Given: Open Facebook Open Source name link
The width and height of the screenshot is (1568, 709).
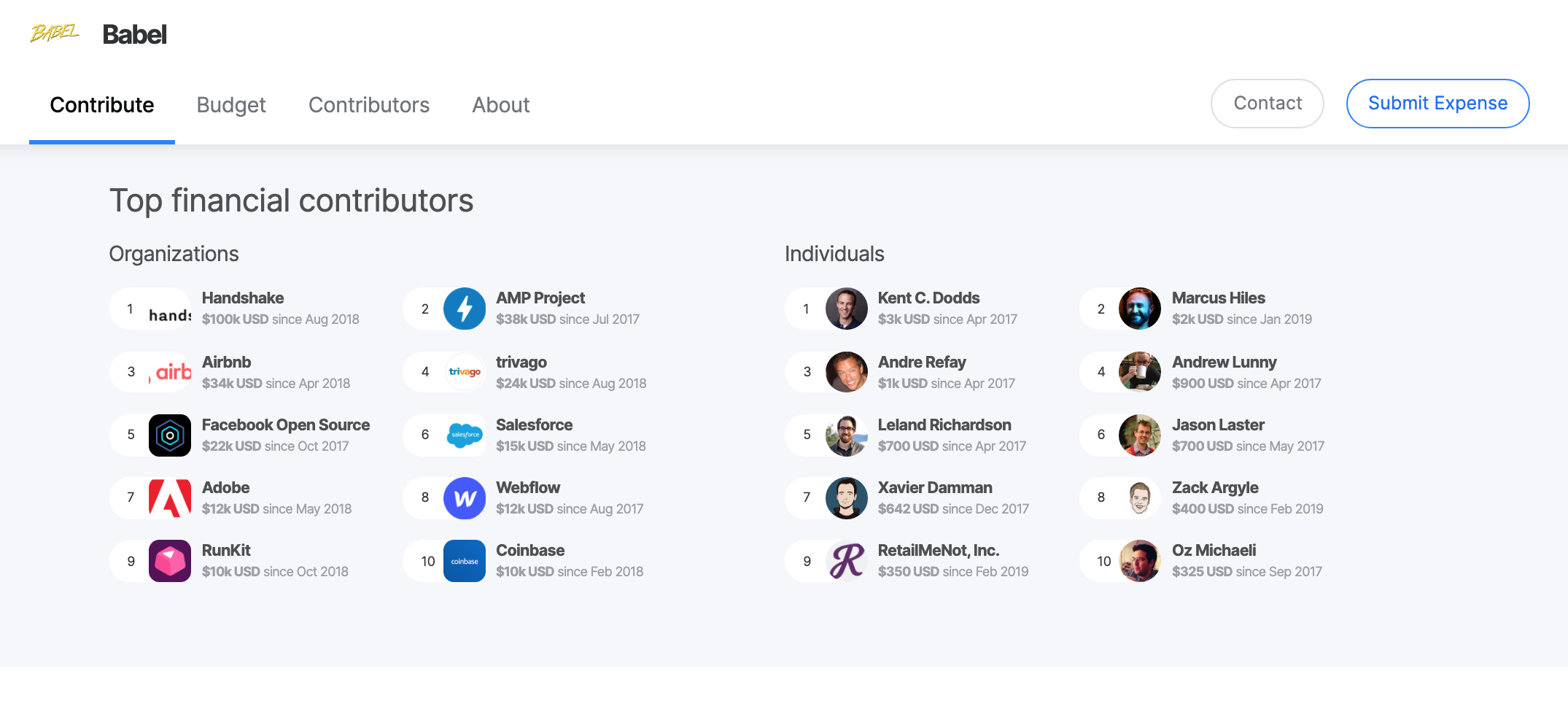Looking at the screenshot, I should (286, 425).
